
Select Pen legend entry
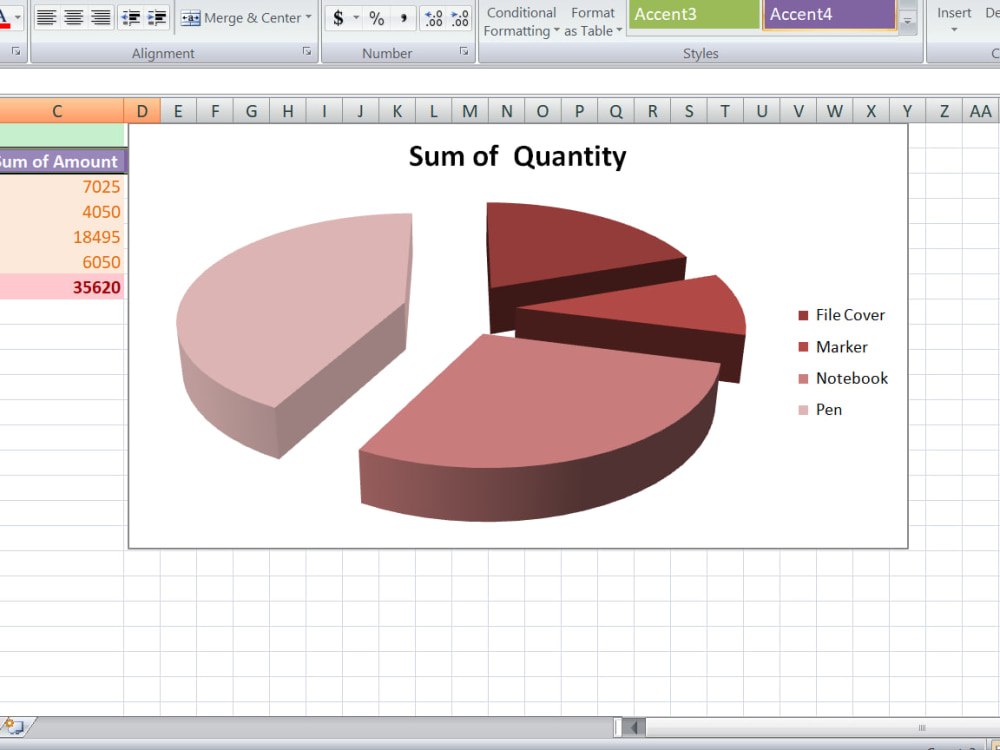click(x=820, y=409)
